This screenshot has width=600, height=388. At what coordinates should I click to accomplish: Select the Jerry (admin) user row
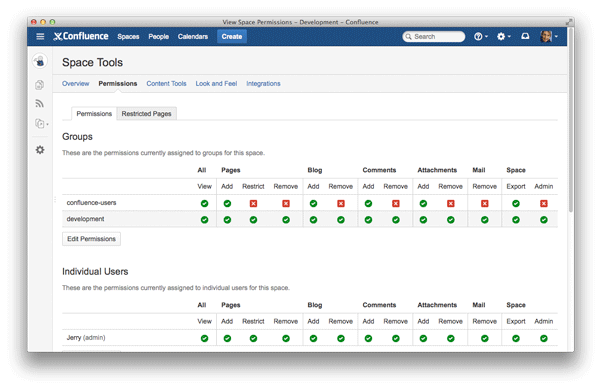(x=310, y=338)
